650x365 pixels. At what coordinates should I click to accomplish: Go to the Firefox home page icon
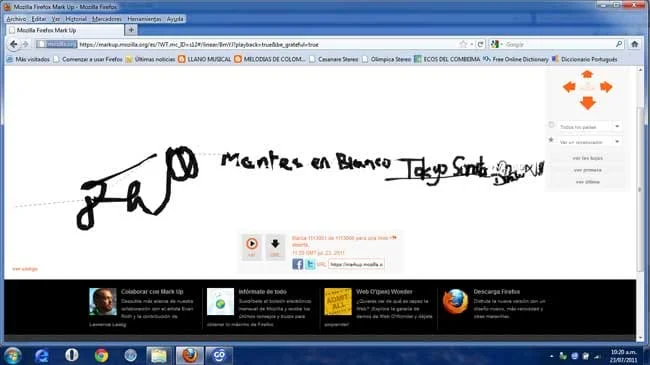click(635, 44)
